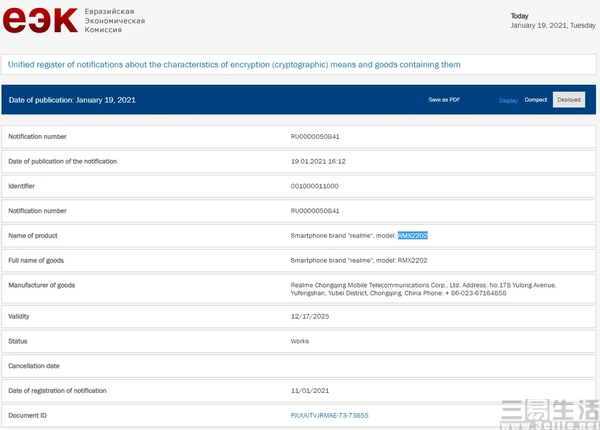Click Date of publication of the notification label

tap(62, 161)
